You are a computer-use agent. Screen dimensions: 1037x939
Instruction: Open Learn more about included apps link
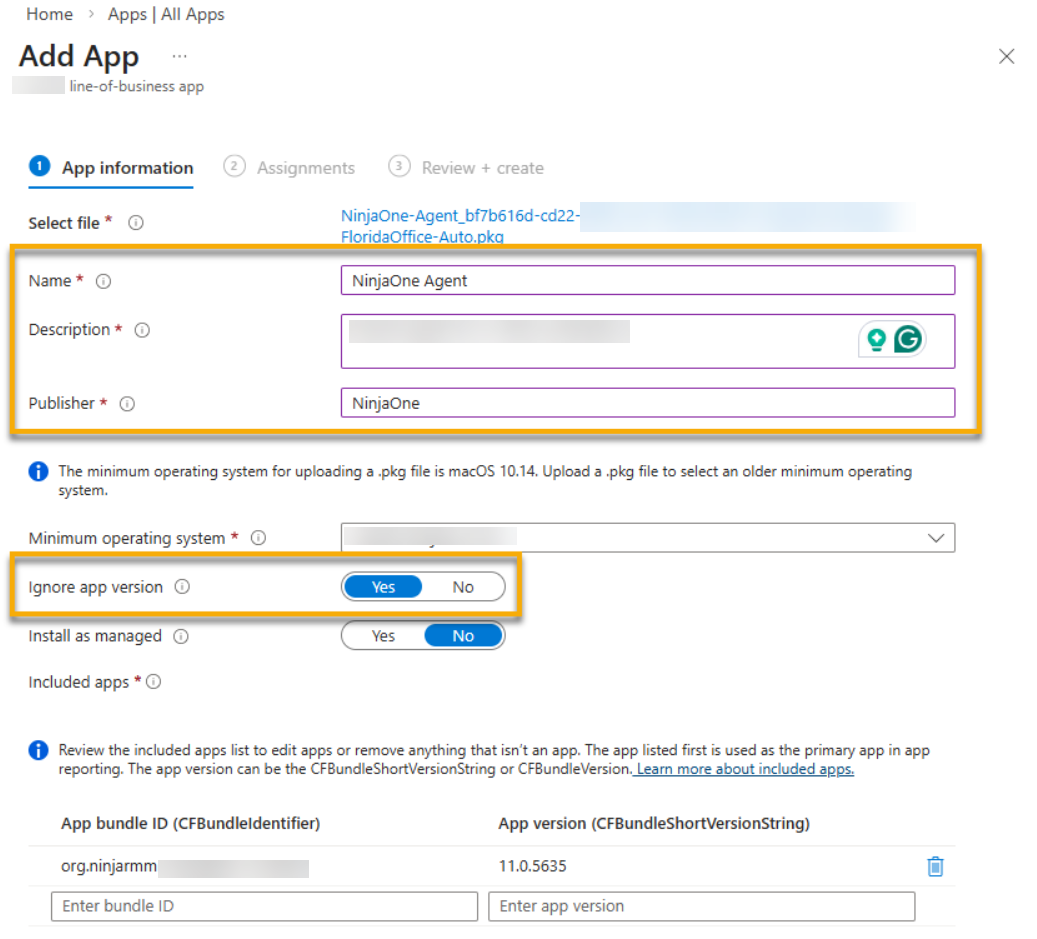pos(745,769)
